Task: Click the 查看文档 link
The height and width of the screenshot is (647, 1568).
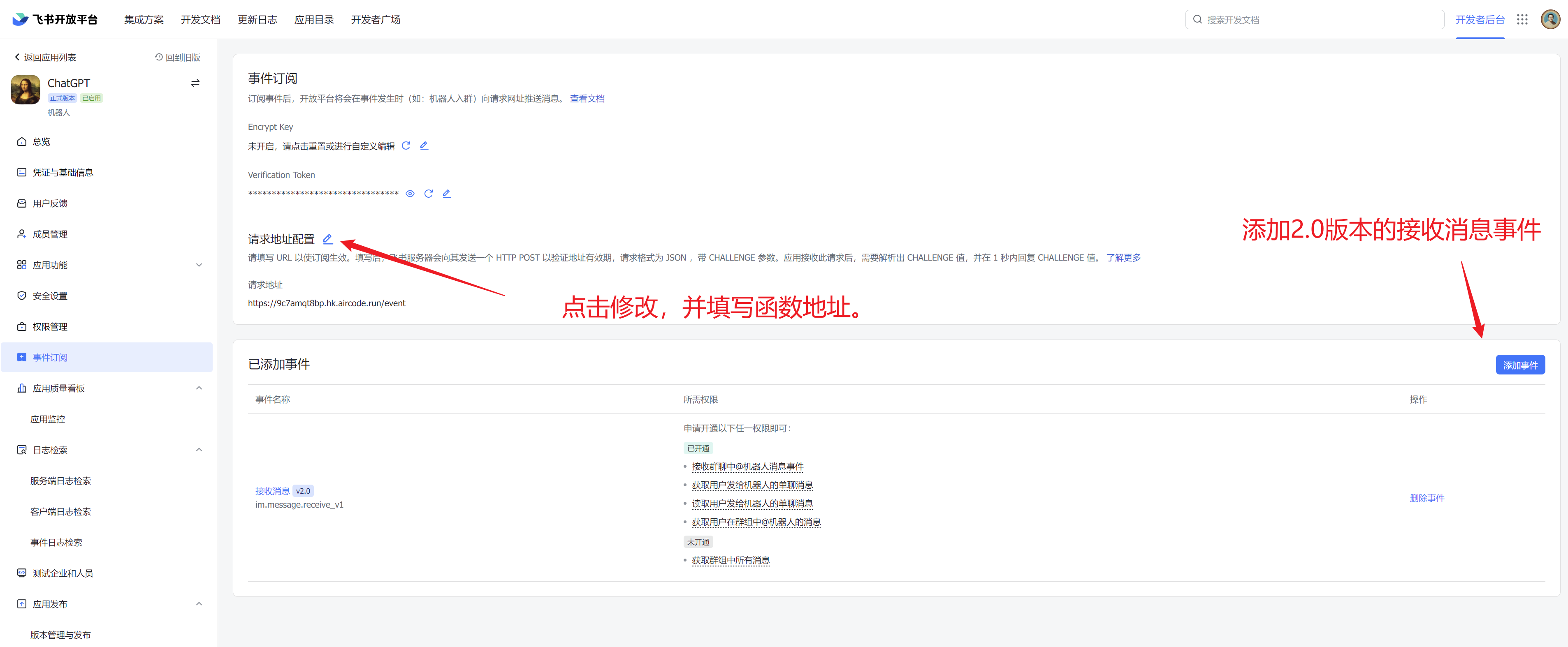Action: [x=587, y=99]
